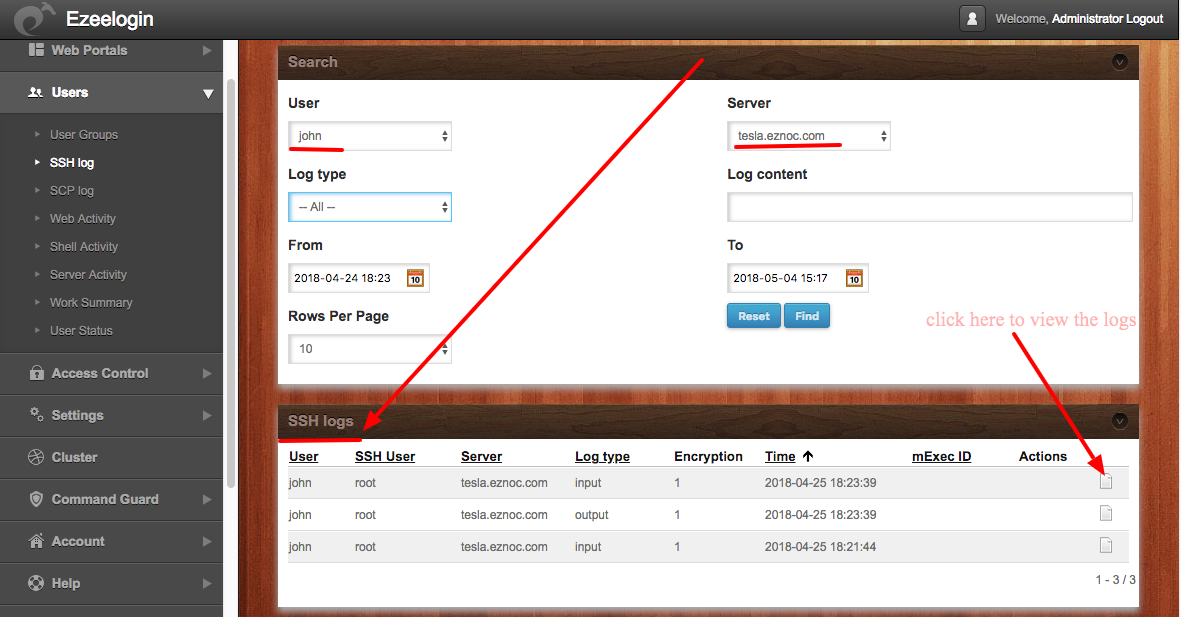Sort table by Server column
1181x617 pixels.
(x=481, y=457)
